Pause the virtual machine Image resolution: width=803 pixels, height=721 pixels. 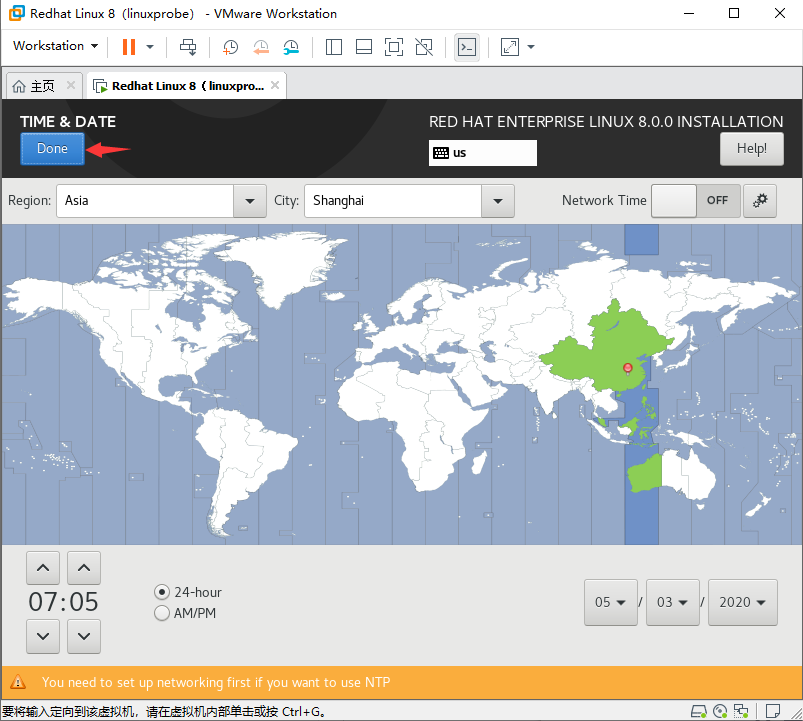[x=129, y=47]
